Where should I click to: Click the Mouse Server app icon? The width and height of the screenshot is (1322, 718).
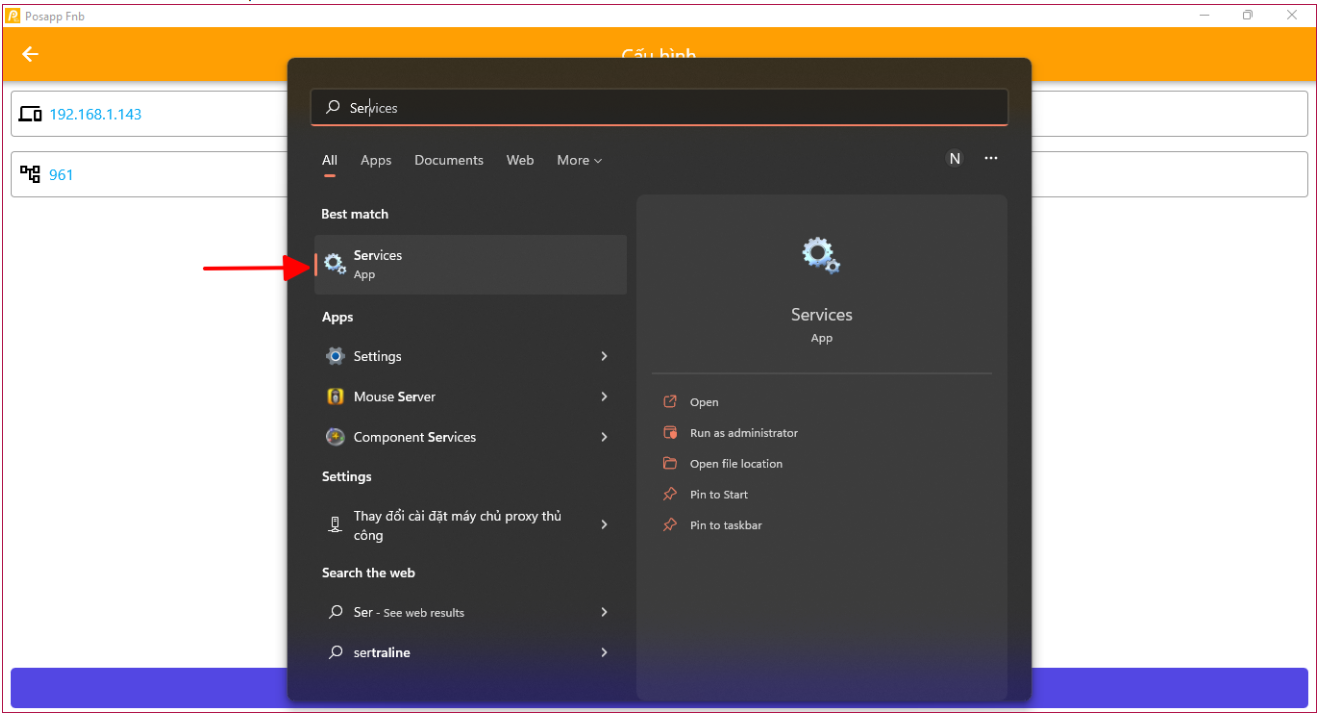tap(335, 397)
